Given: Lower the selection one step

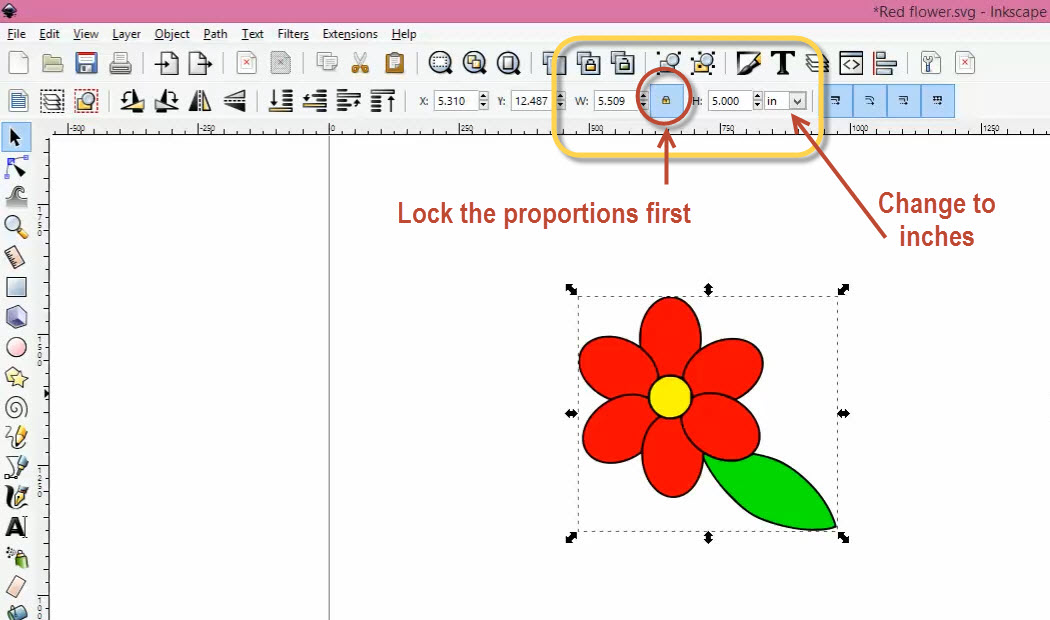Looking at the screenshot, I should tap(315, 101).
